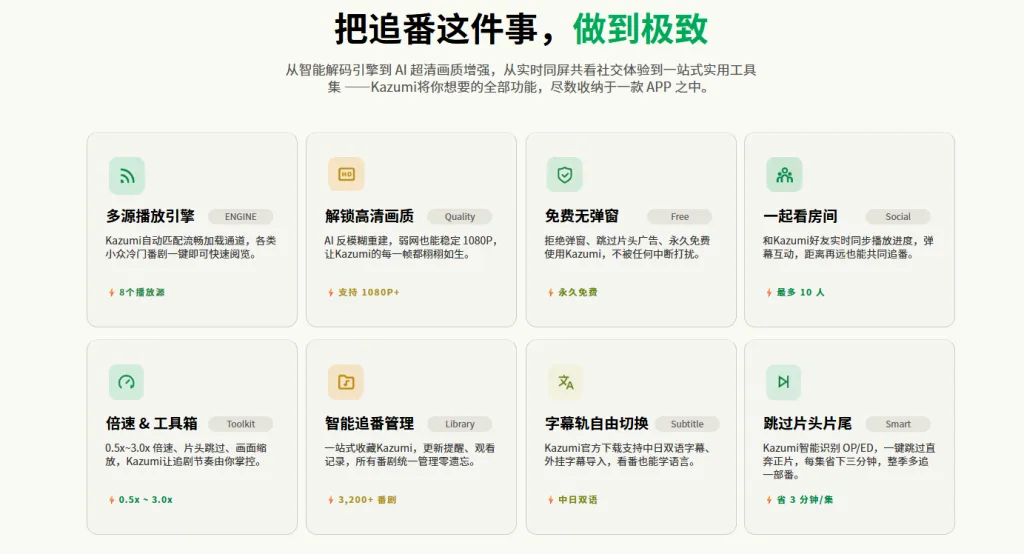1024x554 pixels.
Task: Click the 3,200+ 番剧 stat text
Action: click(x=367, y=500)
